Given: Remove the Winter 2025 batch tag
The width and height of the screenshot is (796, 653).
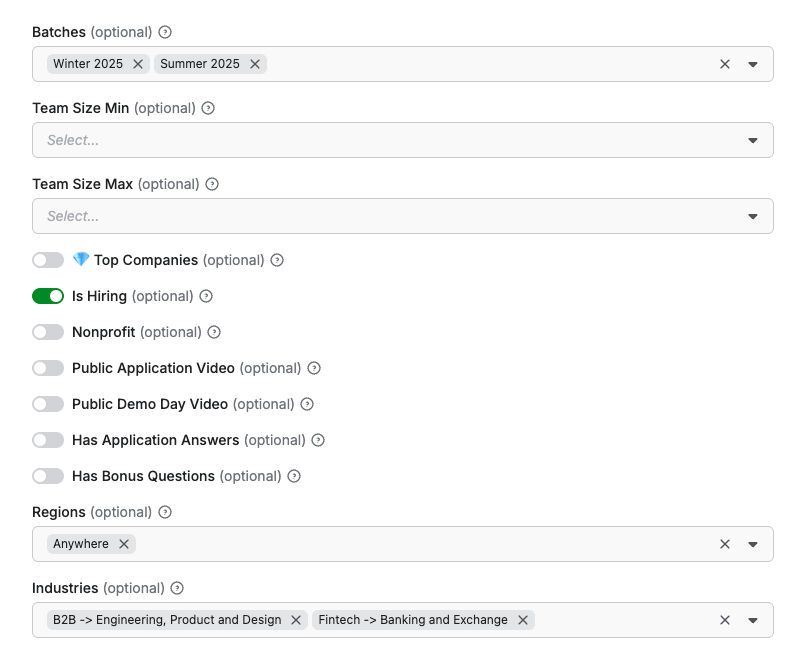Looking at the screenshot, I should (138, 64).
